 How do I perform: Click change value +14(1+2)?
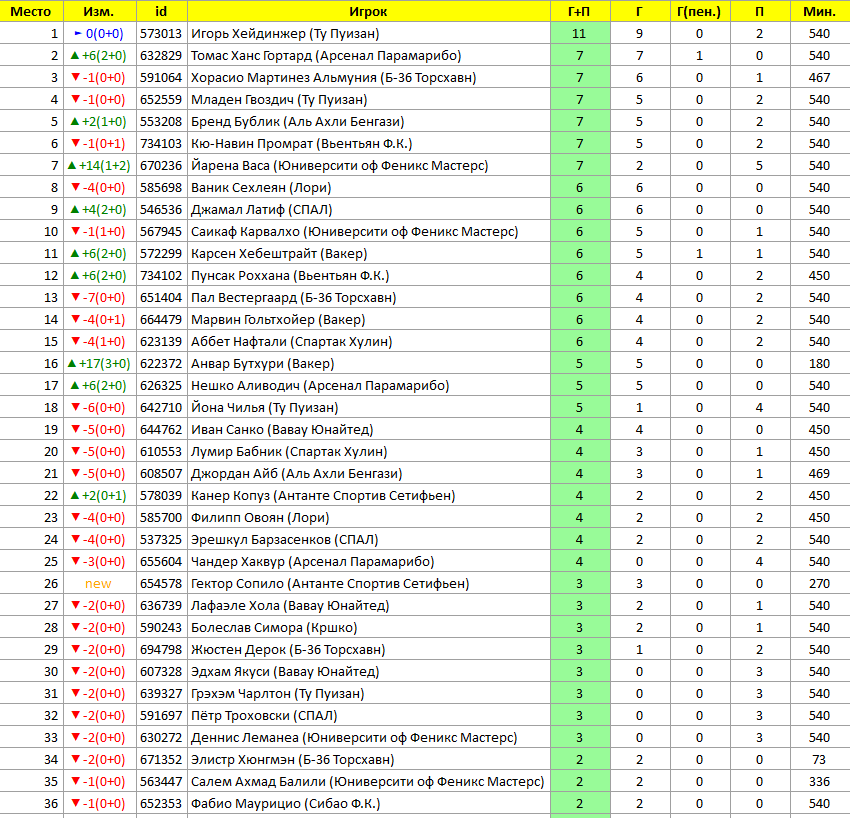[105, 165]
